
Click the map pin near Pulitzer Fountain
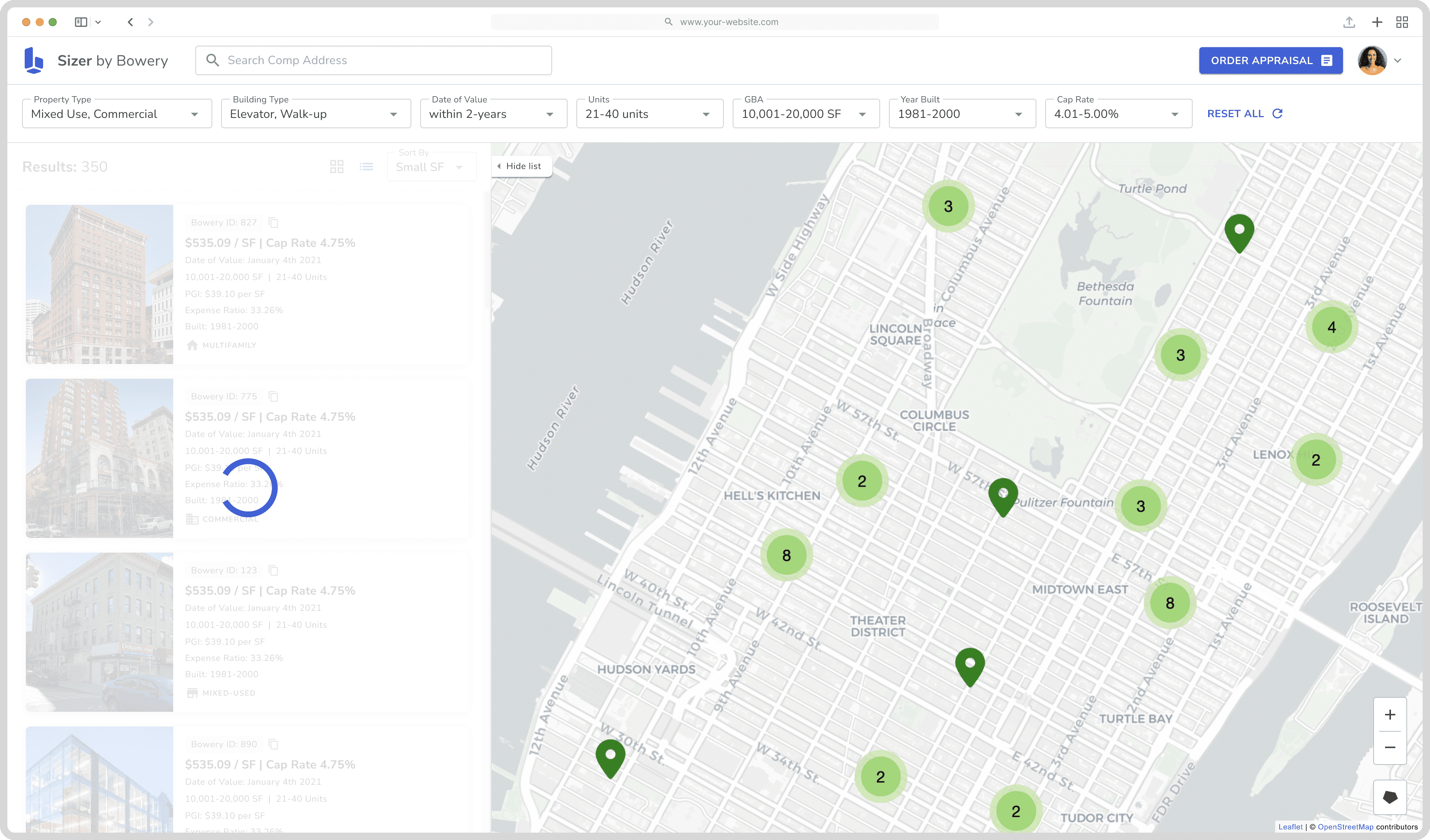pyautogui.click(x=1003, y=497)
